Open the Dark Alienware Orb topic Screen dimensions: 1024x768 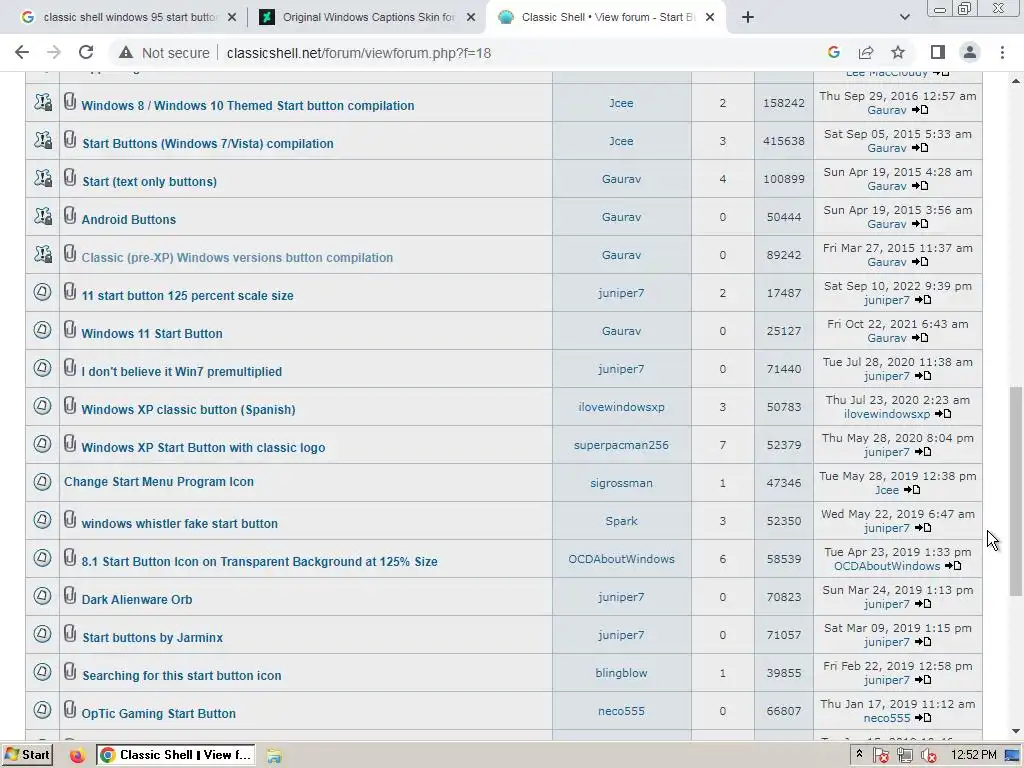(x=136, y=600)
